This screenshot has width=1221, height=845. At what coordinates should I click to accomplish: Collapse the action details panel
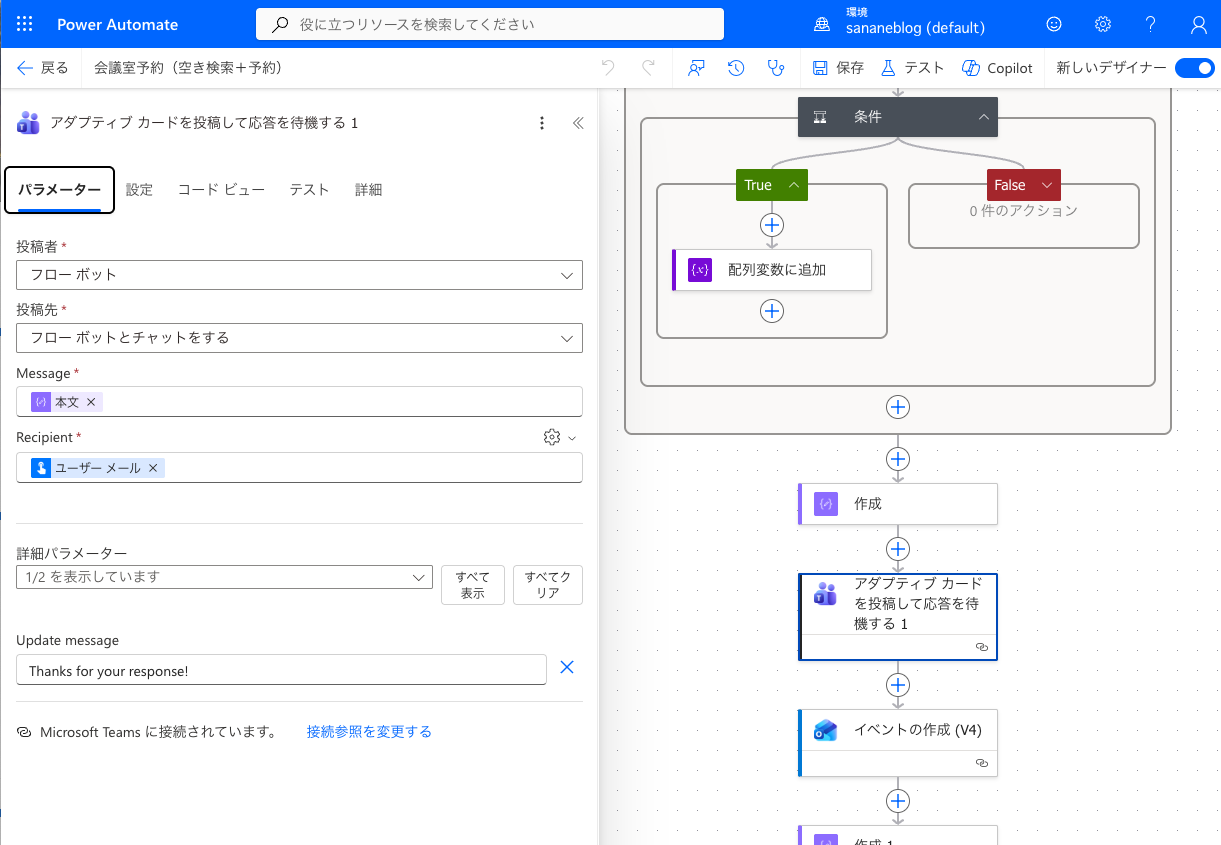point(577,123)
